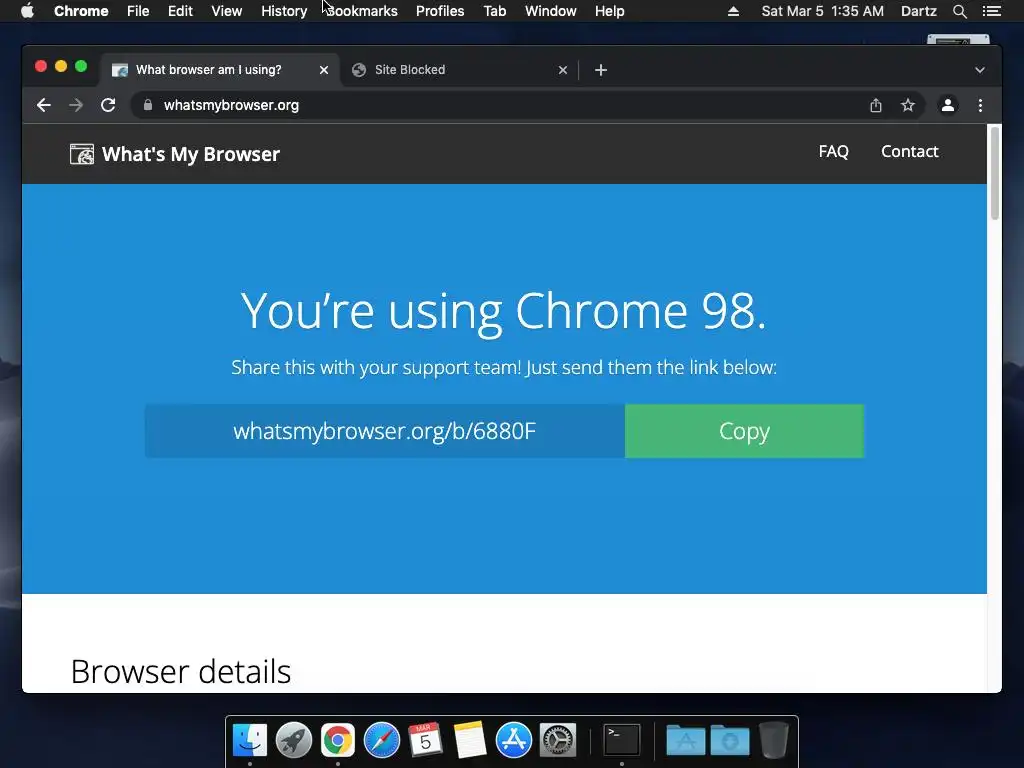Open the Profiles menu
Viewport: 1024px width, 768px height.
(440, 11)
